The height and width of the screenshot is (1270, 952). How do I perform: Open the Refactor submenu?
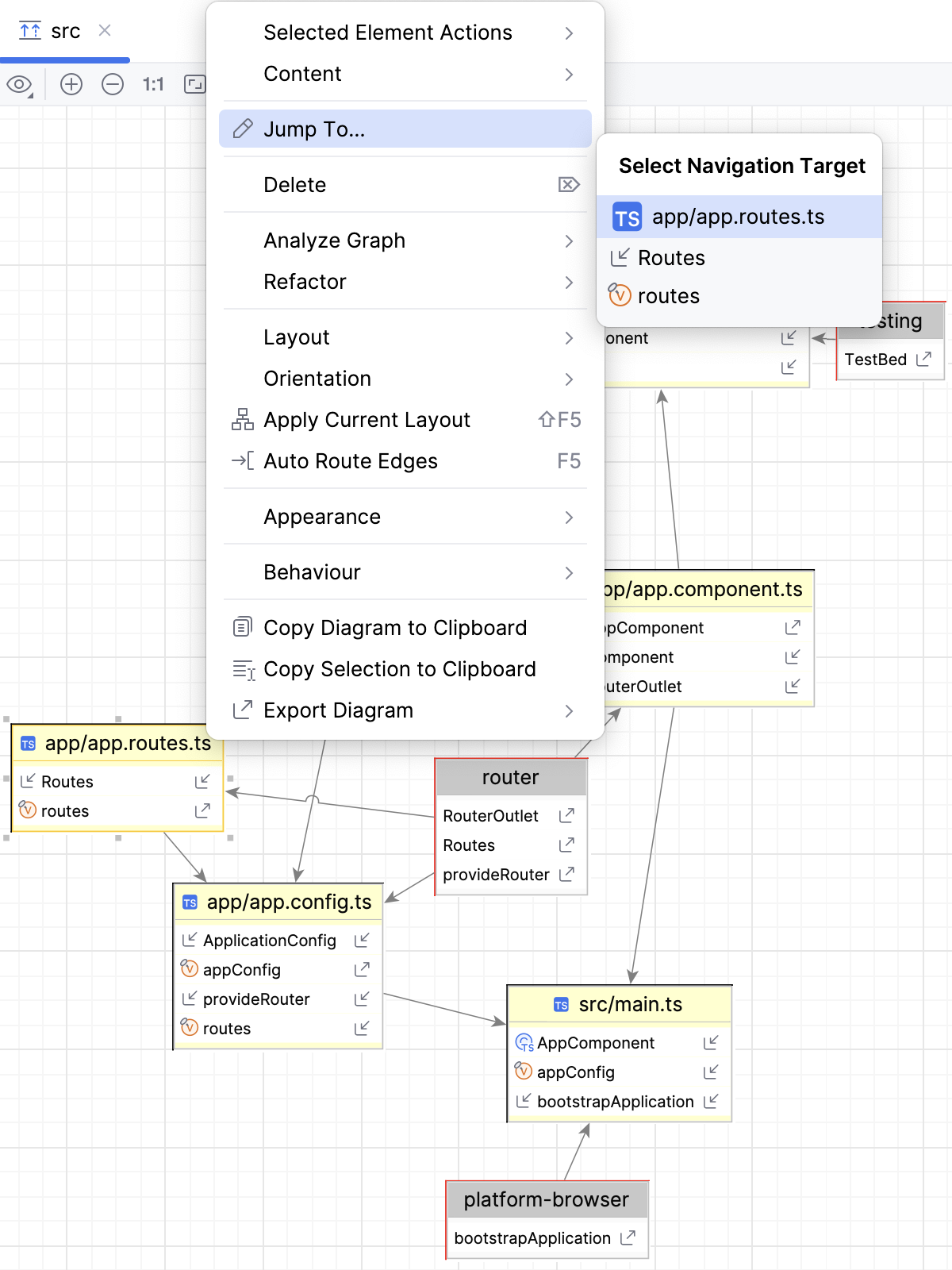click(405, 282)
